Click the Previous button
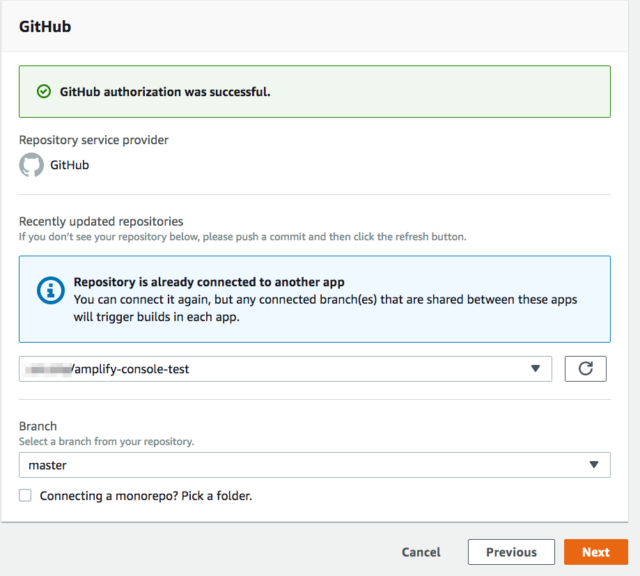640x576 pixels. tap(511, 552)
